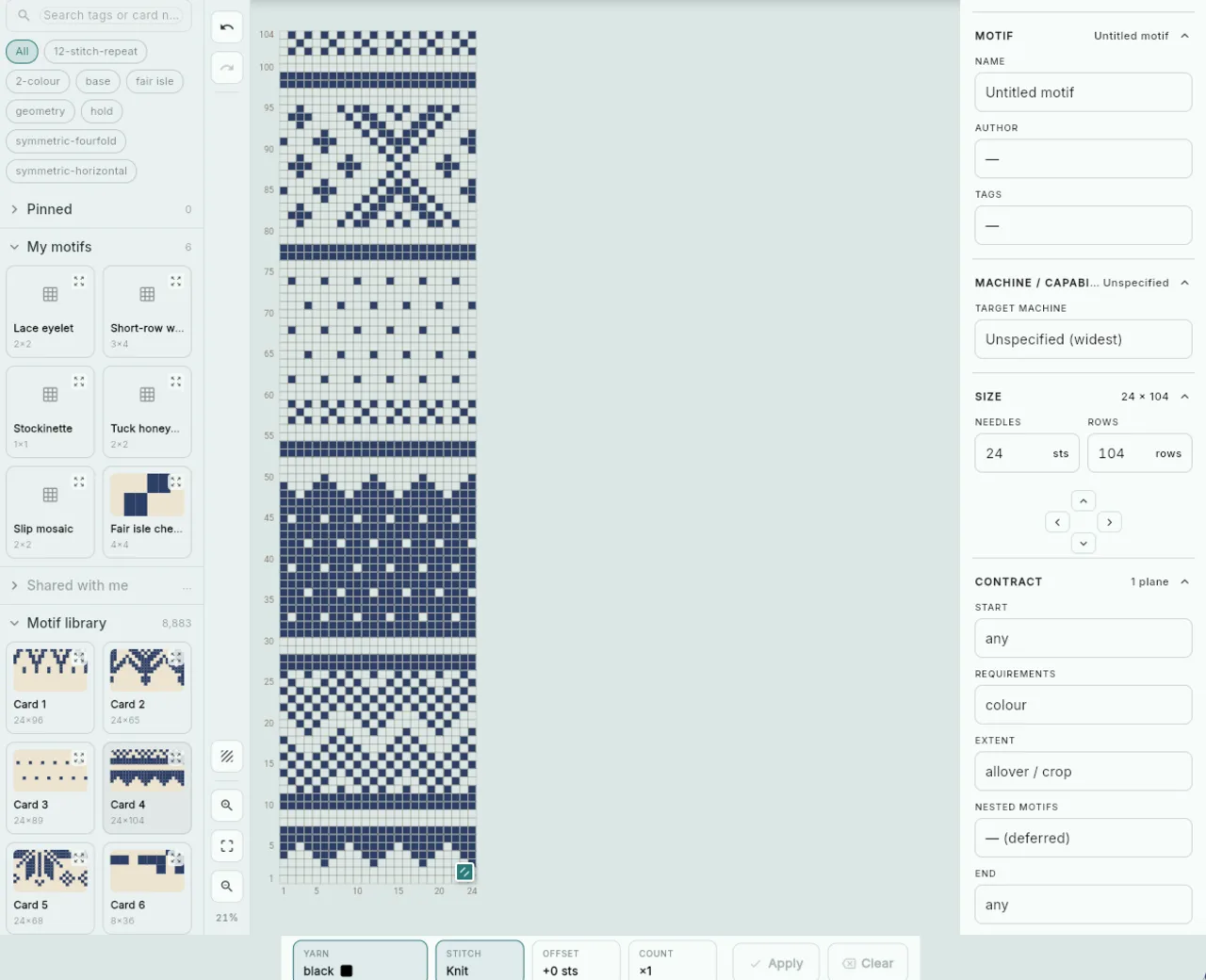Edit the Rows count field

[x=1140, y=453]
